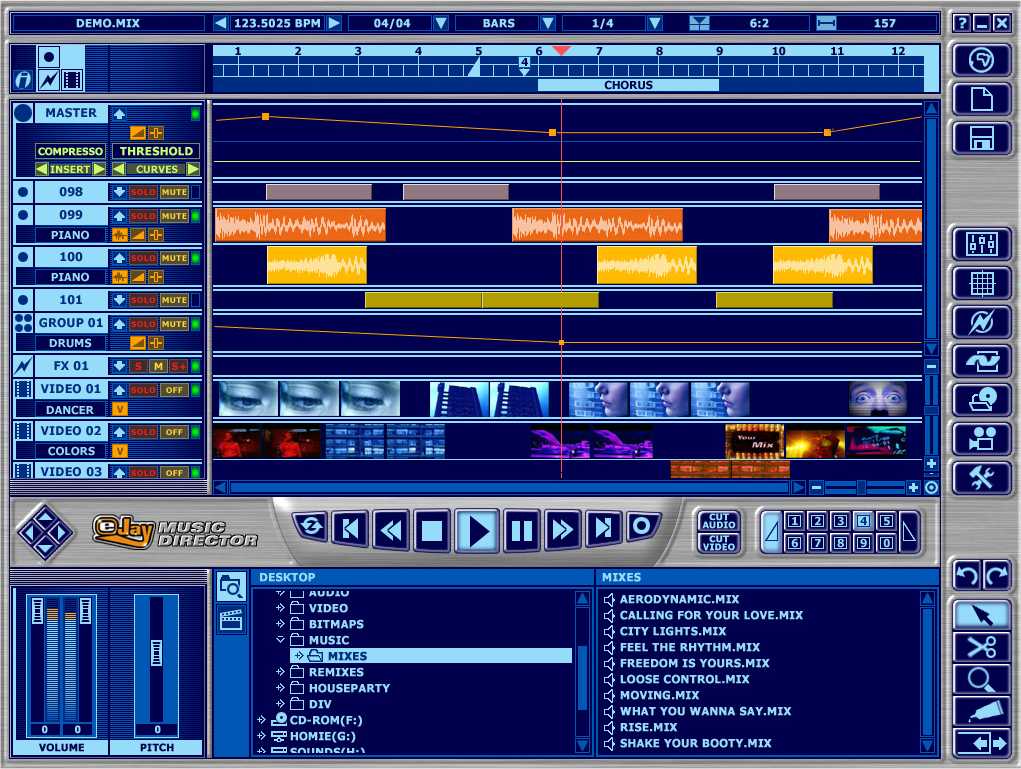Click the CUT AUDIO button
Screen dimensions: 1021x769
pos(719,521)
